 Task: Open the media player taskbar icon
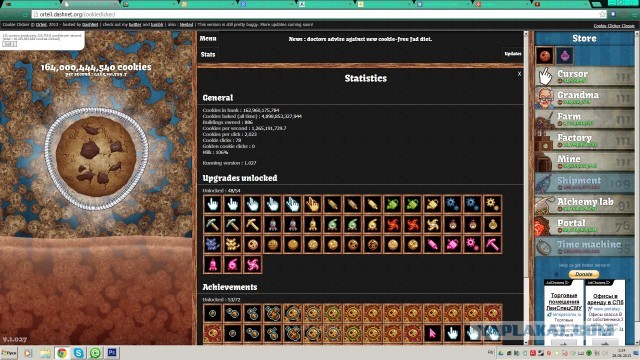point(28,353)
